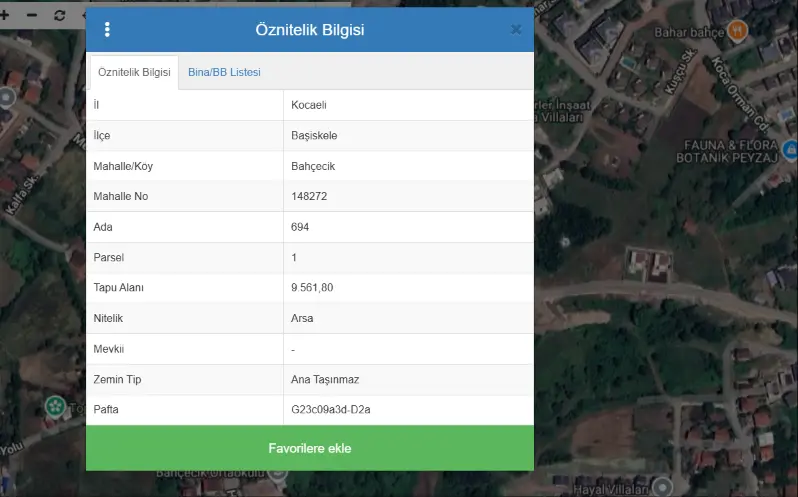Click the refresh map icon

60,15
